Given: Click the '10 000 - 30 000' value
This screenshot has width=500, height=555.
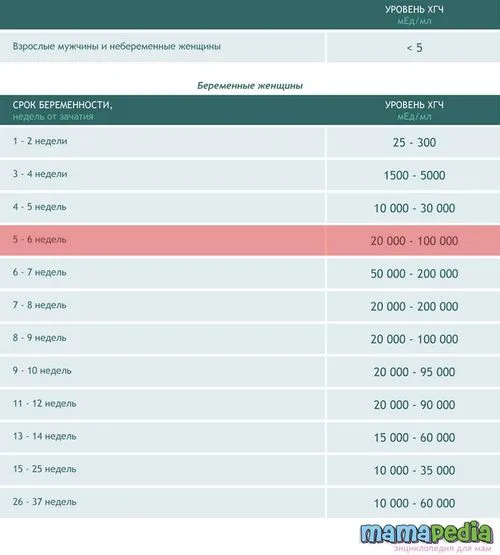Looking at the screenshot, I should (x=414, y=208).
